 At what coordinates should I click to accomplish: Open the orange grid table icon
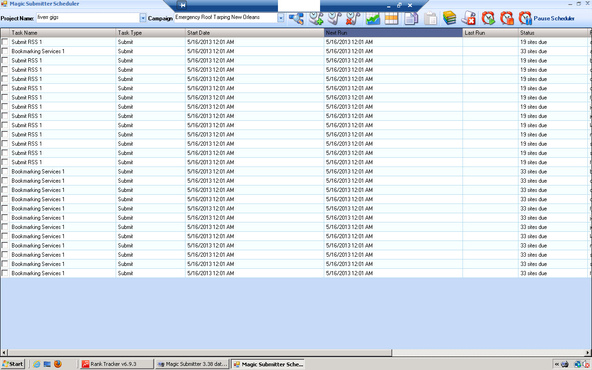[392, 18]
